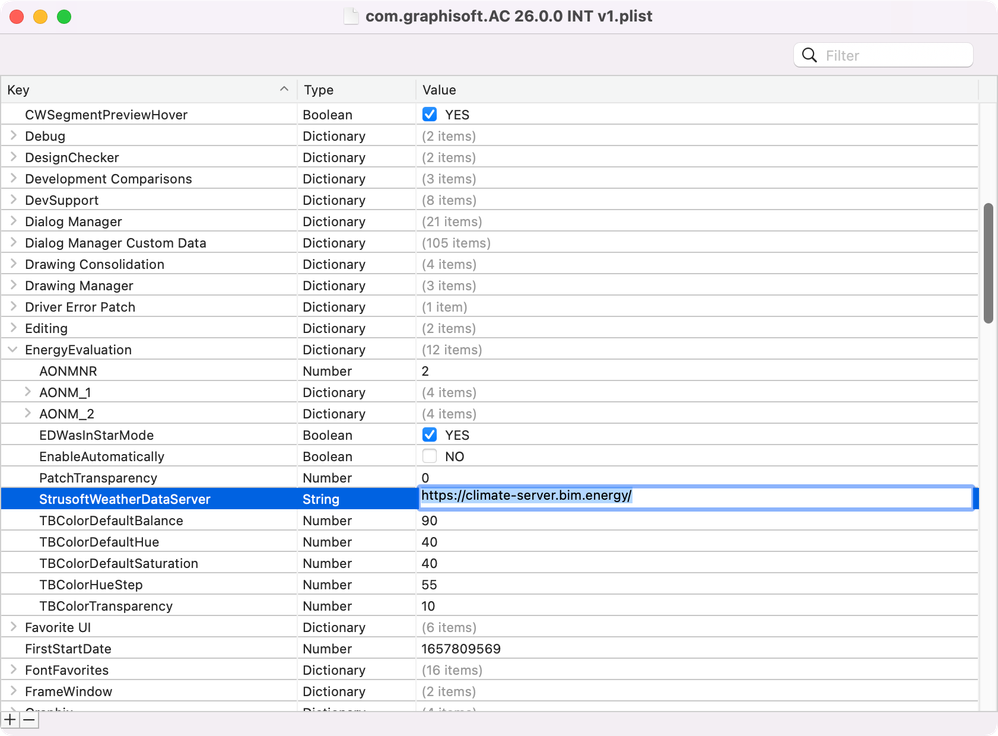Expand the DevSupport dictionary
The image size is (998, 736).
tap(12, 200)
